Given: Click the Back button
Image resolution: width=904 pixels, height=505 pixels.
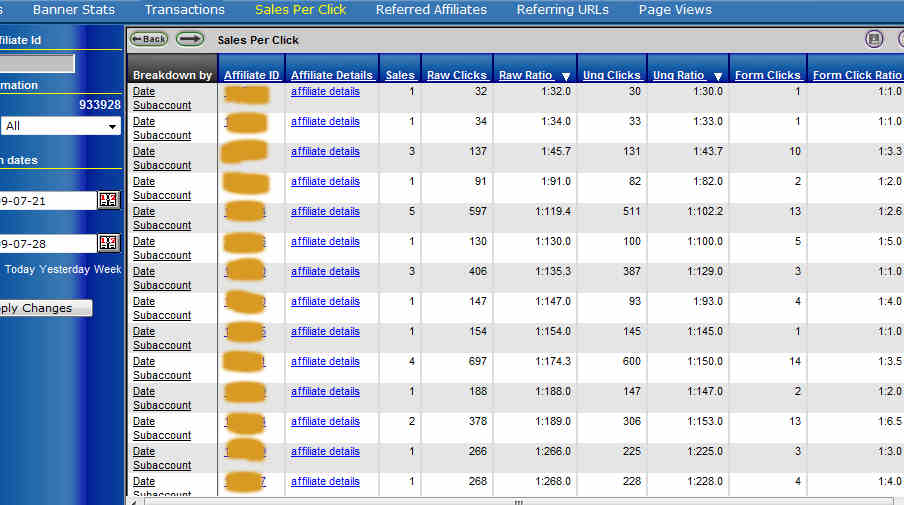Looking at the screenshot, I should click(149, 39).
